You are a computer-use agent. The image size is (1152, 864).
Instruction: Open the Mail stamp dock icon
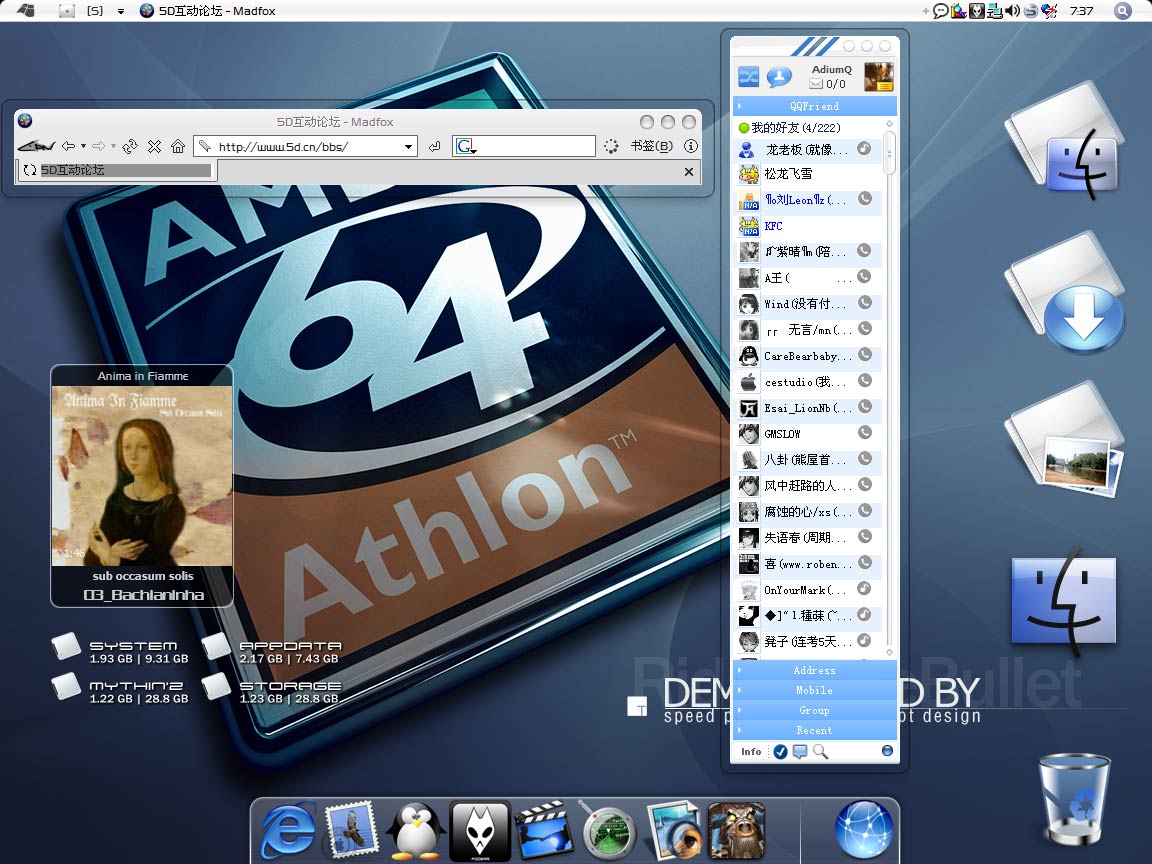352,830
